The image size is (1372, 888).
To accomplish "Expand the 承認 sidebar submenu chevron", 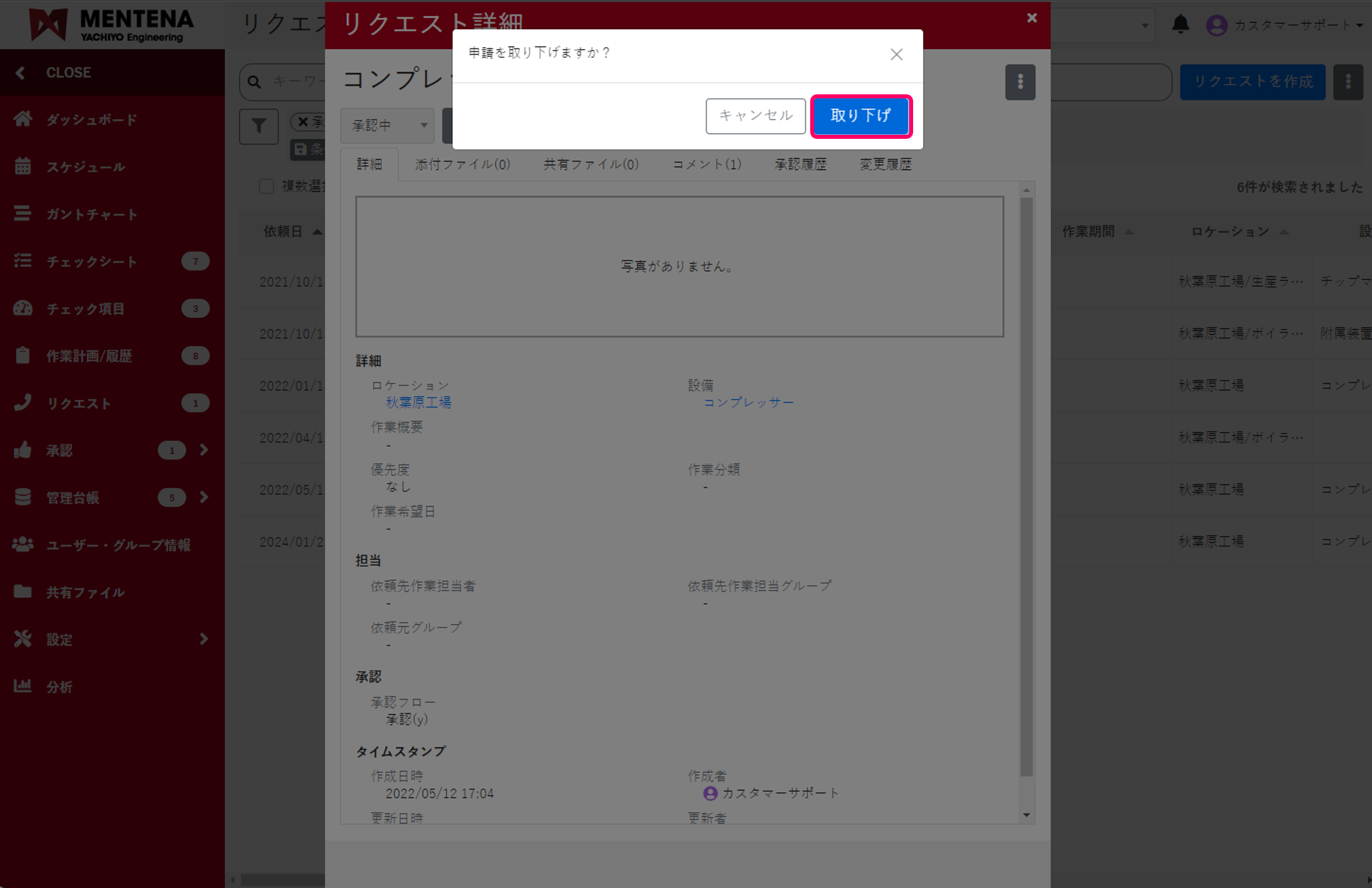I will pos(203,450).
